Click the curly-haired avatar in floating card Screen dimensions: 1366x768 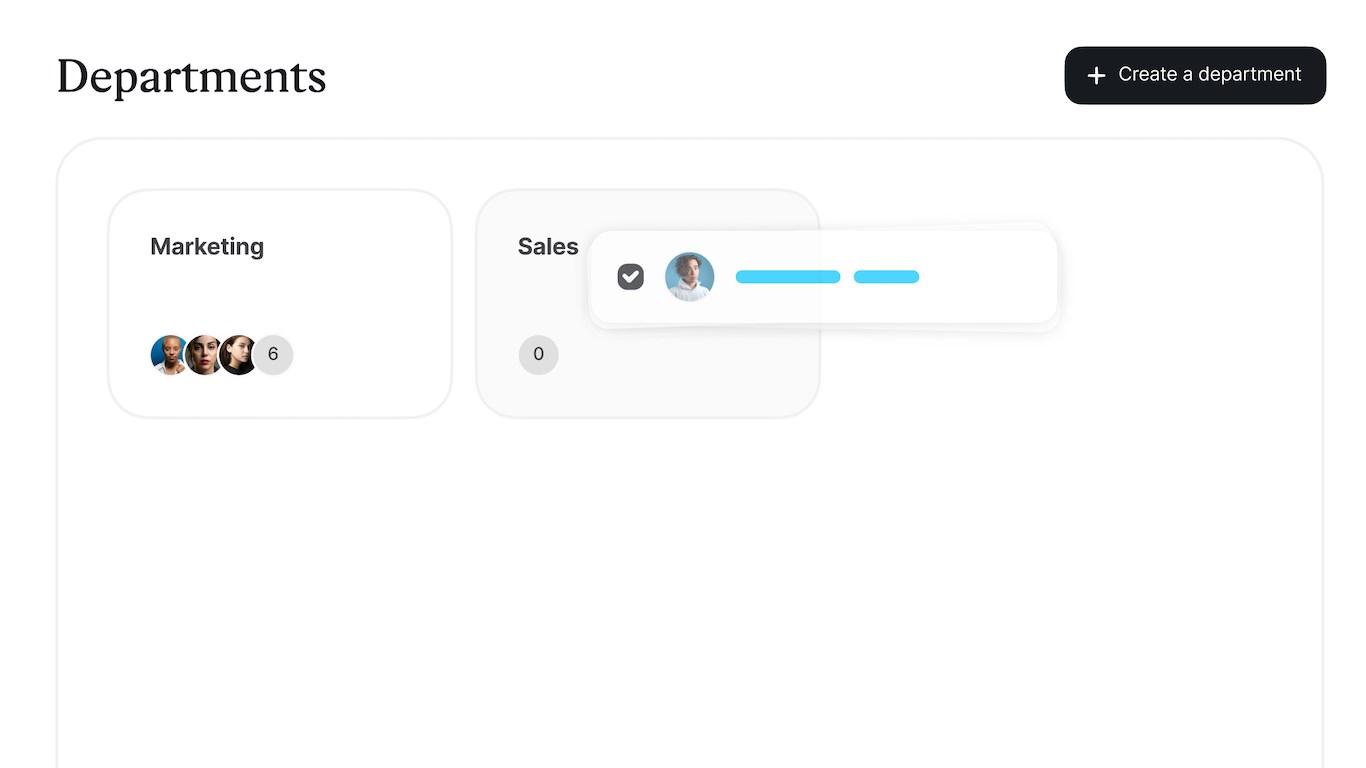690,277
